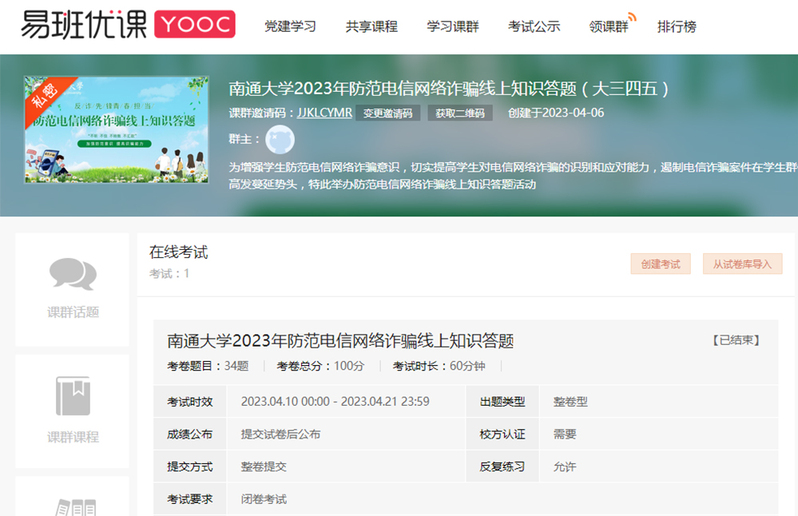This screenshot has width=798, height=516.
Task: Click invitation code link JJKLCYMR
Action: 325,113
